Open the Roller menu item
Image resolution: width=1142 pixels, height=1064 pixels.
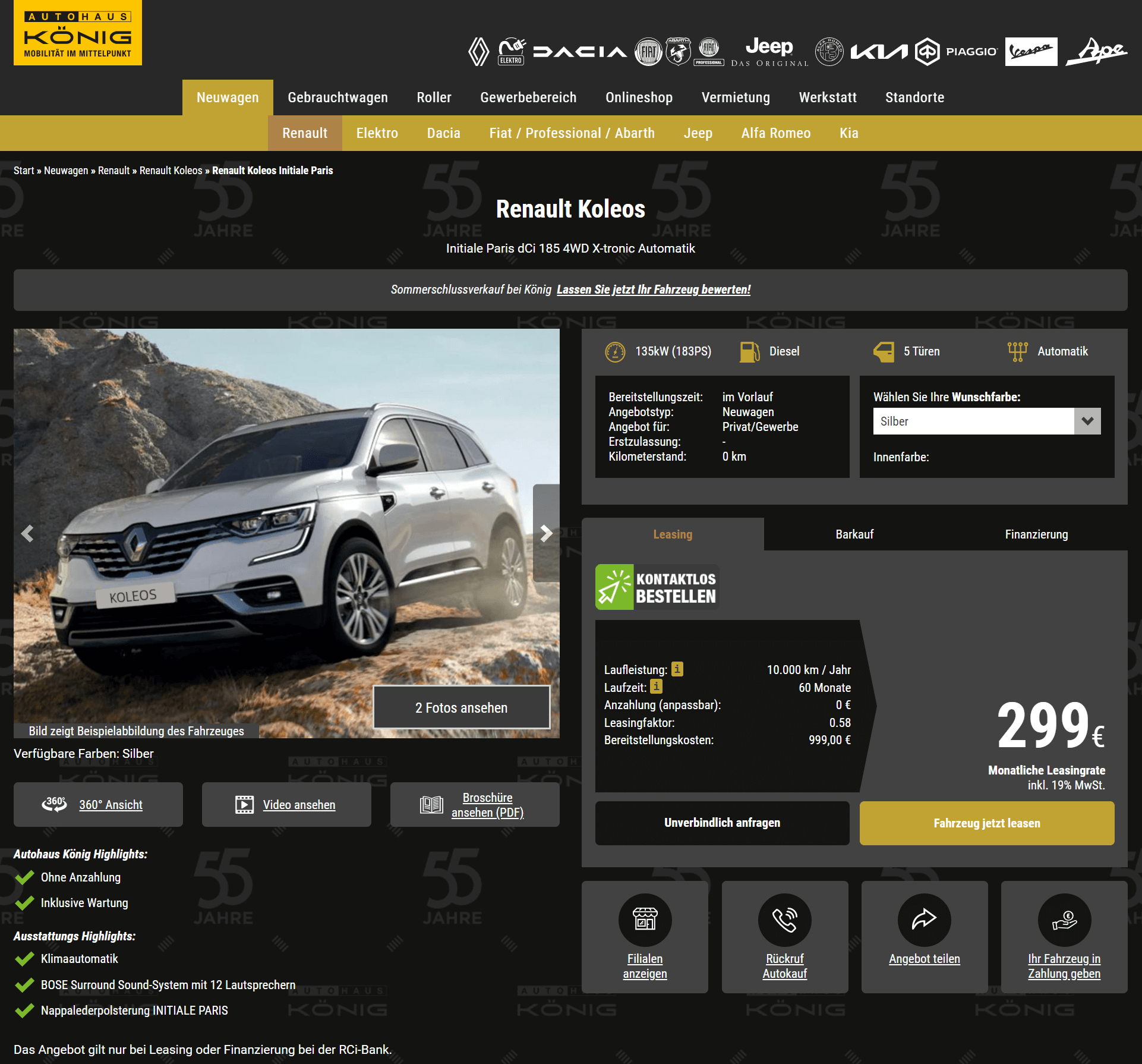click(x=434, y=97)
